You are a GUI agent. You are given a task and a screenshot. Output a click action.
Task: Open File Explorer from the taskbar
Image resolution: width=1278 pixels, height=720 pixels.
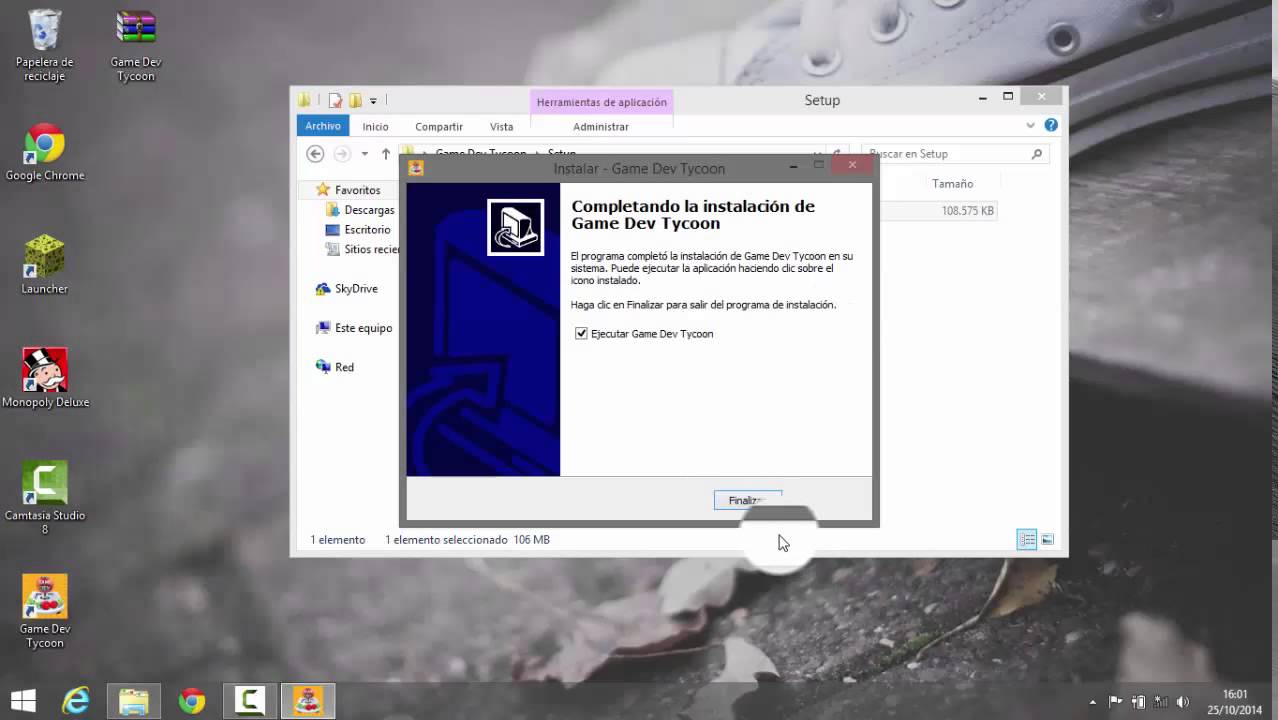click(x=134, y=701)
